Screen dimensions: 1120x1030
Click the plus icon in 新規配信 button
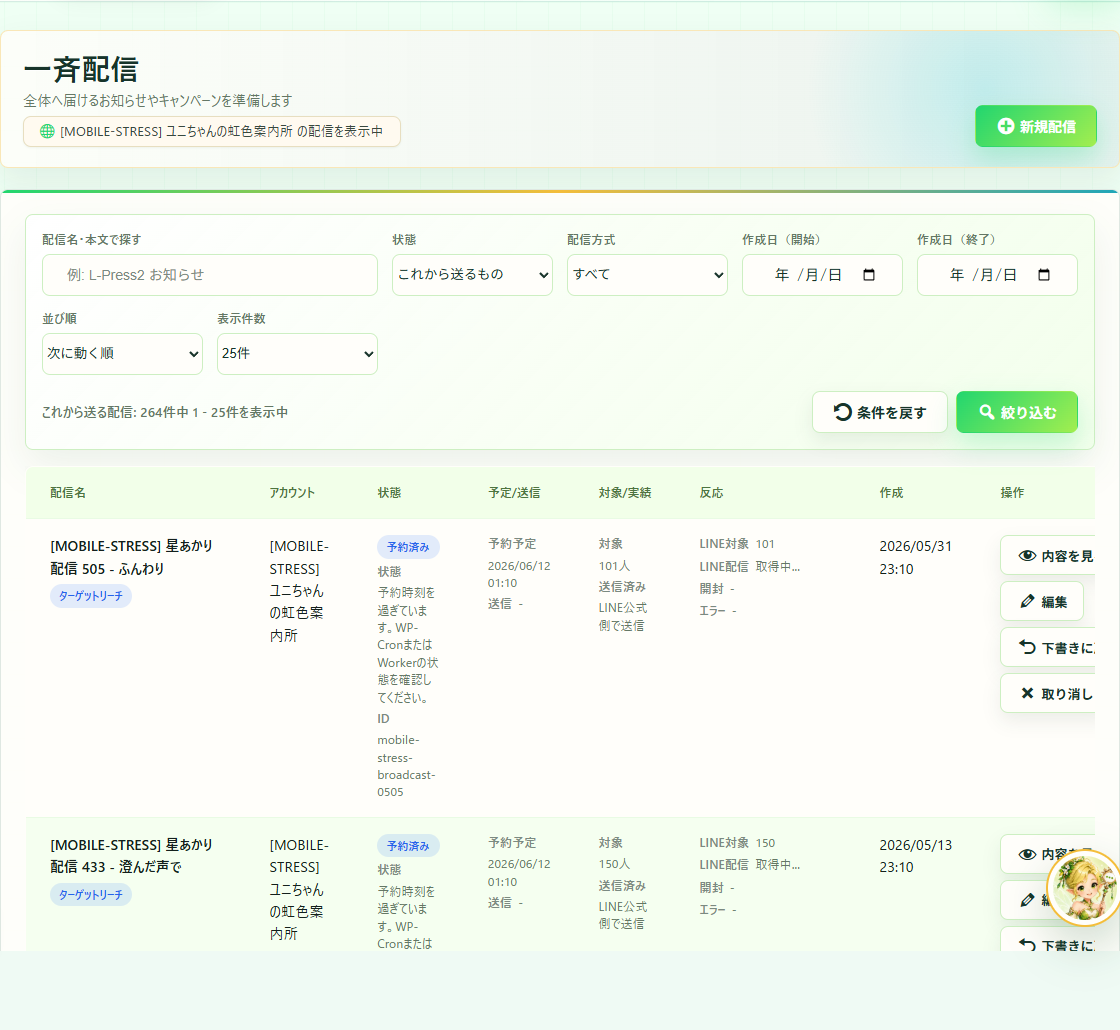pyautogui.click(x=1005, y=126)
